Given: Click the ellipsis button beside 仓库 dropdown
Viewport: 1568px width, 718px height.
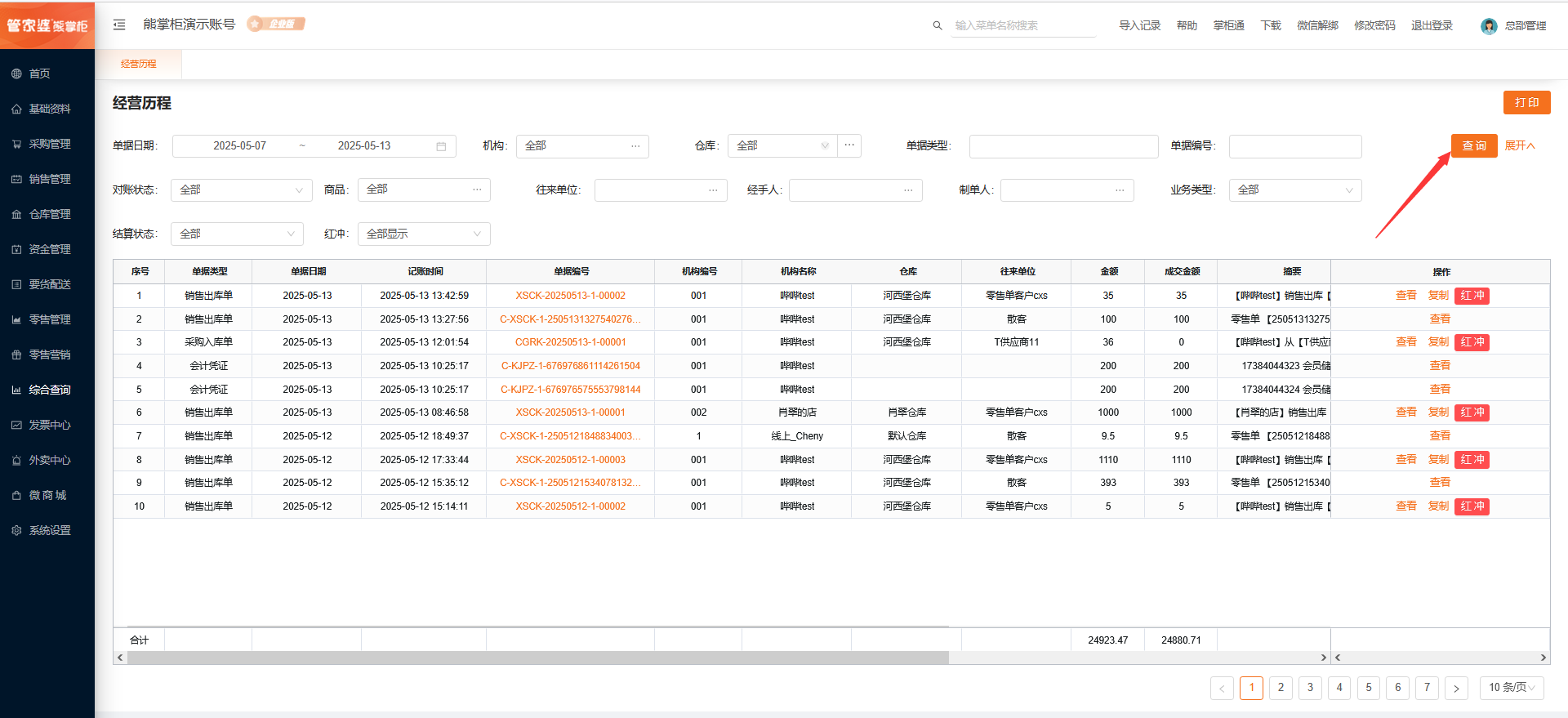Looking at the screenshot, I should point(849,145).
